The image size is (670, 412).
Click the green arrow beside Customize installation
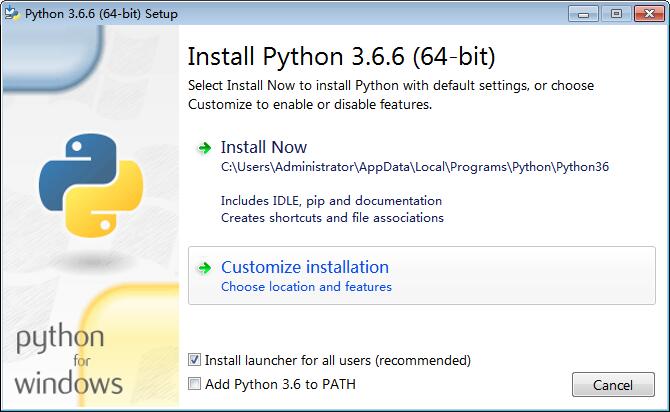pyautogui.click(x=205, y=268)
